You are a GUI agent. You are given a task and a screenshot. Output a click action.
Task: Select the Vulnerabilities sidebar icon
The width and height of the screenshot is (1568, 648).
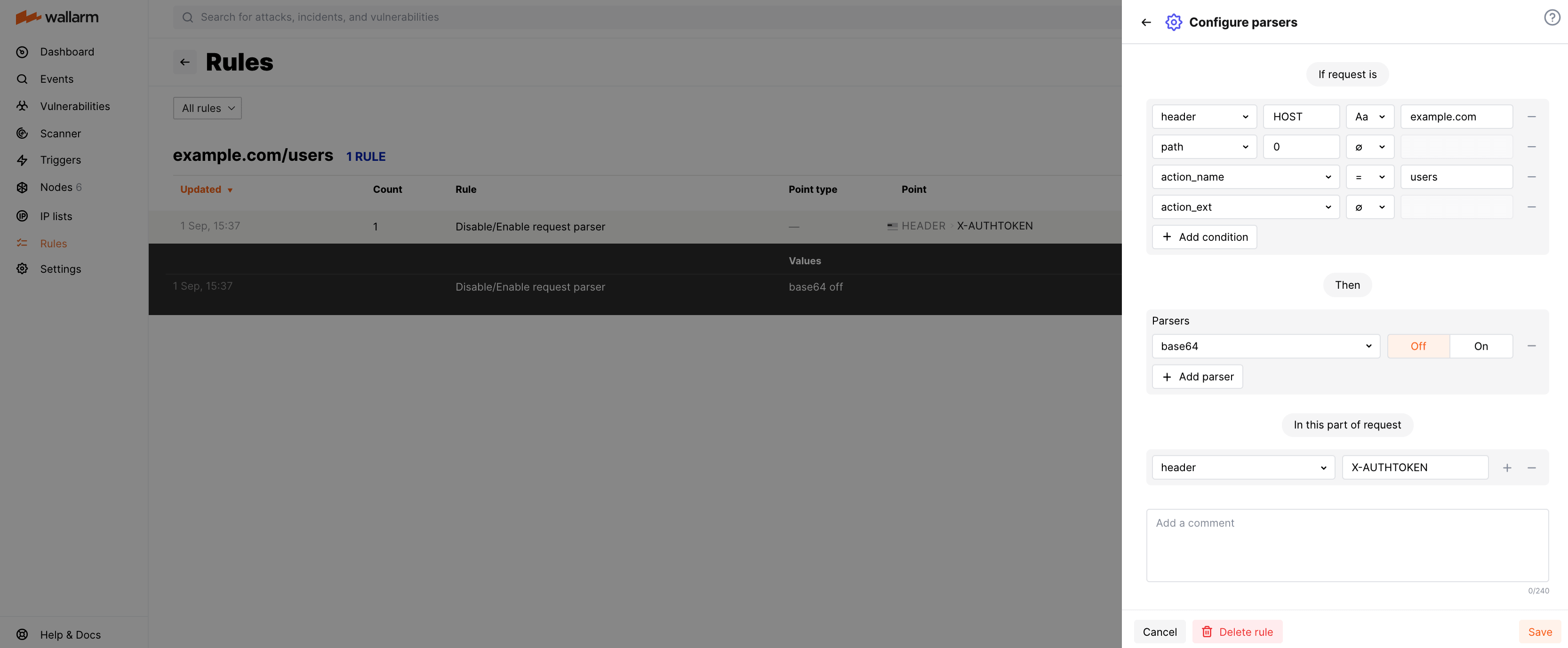[x=22, y=106]
